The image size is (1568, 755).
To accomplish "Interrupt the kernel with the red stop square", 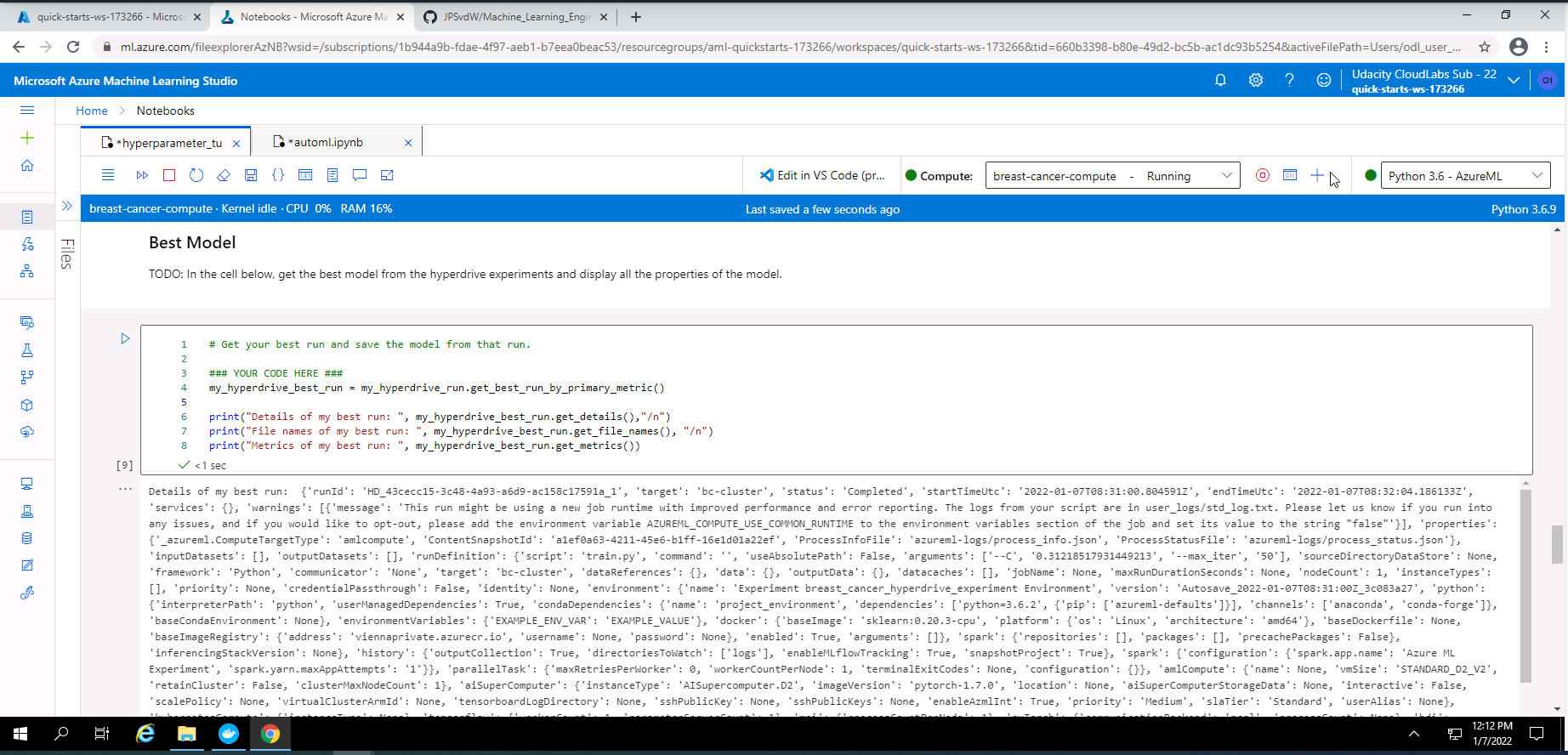I will pos(169,175).
